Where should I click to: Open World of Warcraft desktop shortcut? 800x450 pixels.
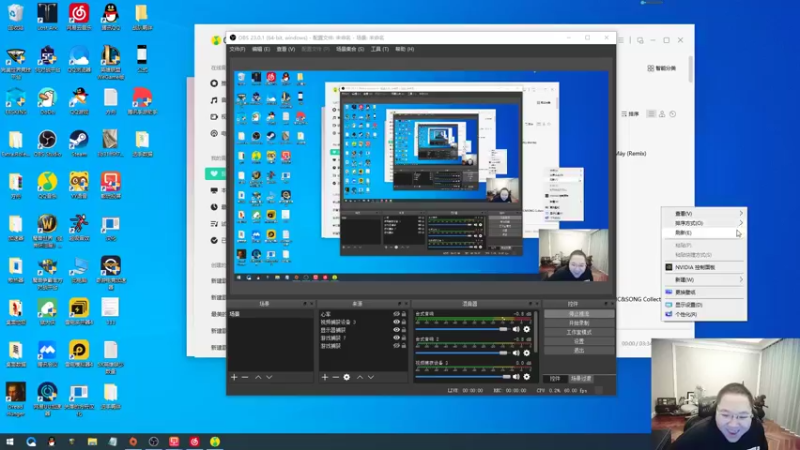(x=47, y=231)
